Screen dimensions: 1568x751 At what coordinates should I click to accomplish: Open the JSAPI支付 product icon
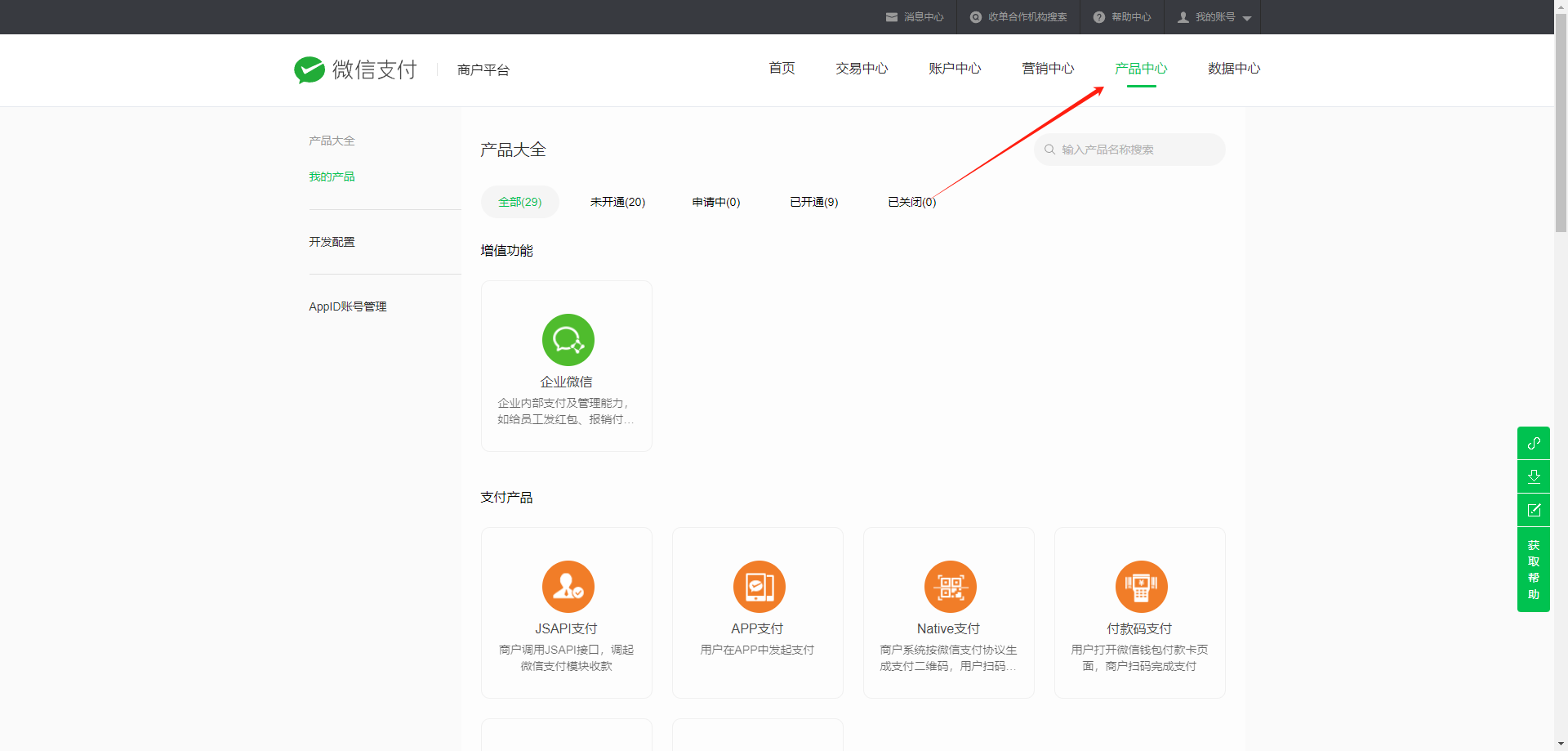568,587
